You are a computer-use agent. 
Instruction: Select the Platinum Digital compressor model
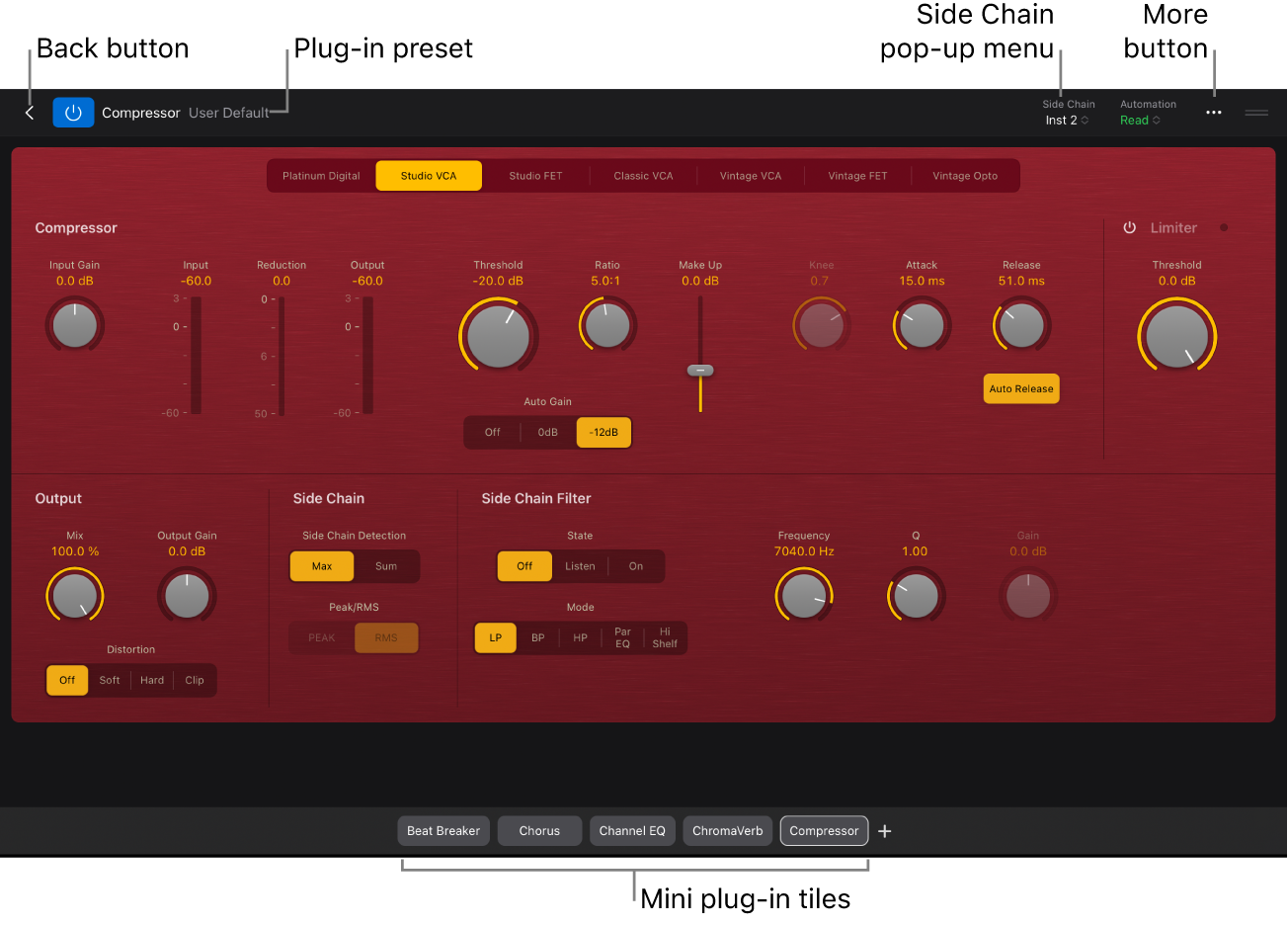[322, 176]
